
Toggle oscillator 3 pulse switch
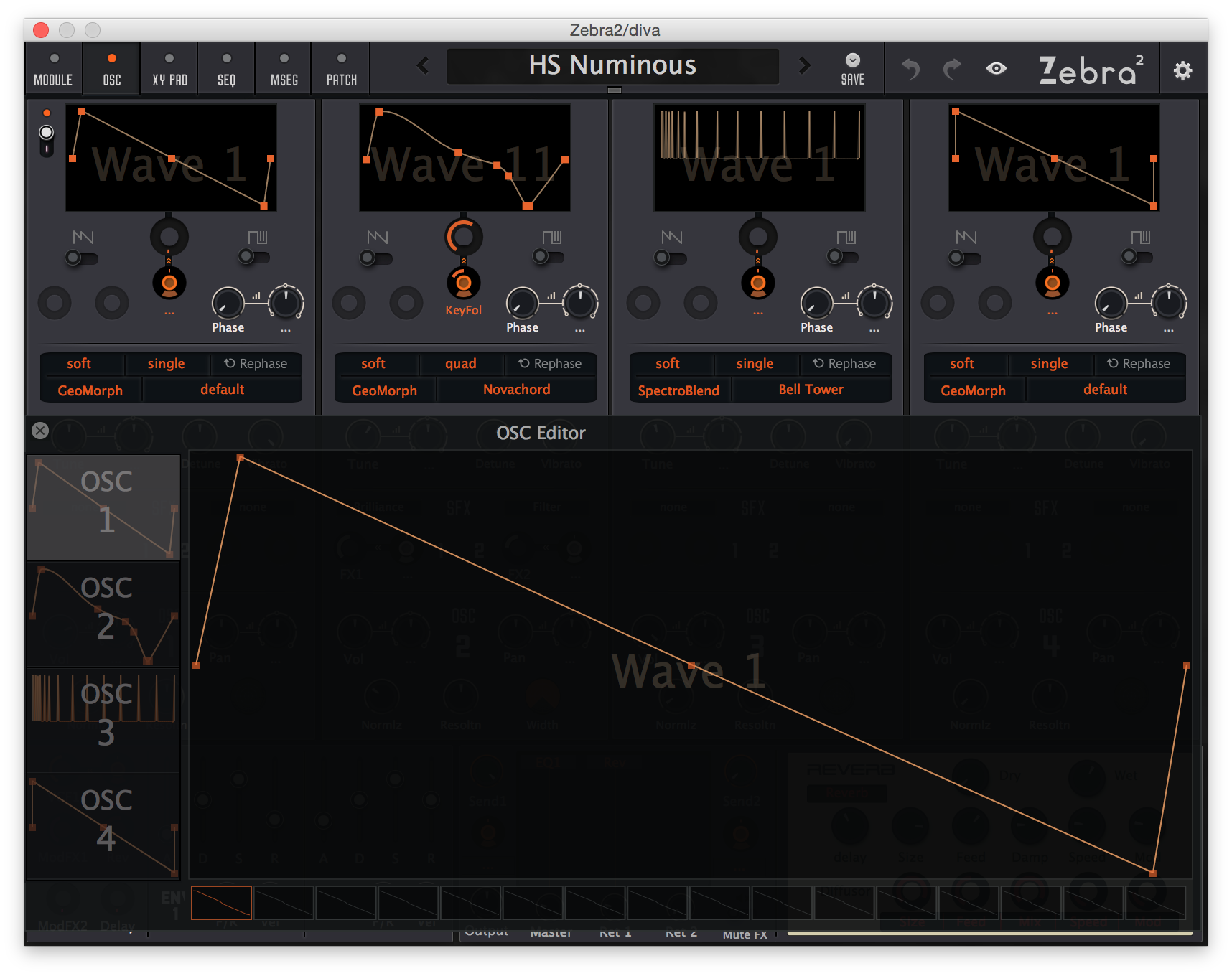click(x=843, y=256)
